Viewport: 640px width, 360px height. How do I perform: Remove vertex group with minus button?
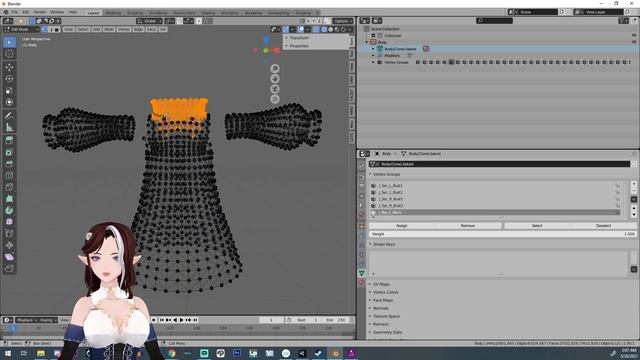click(x=634, y=190)
